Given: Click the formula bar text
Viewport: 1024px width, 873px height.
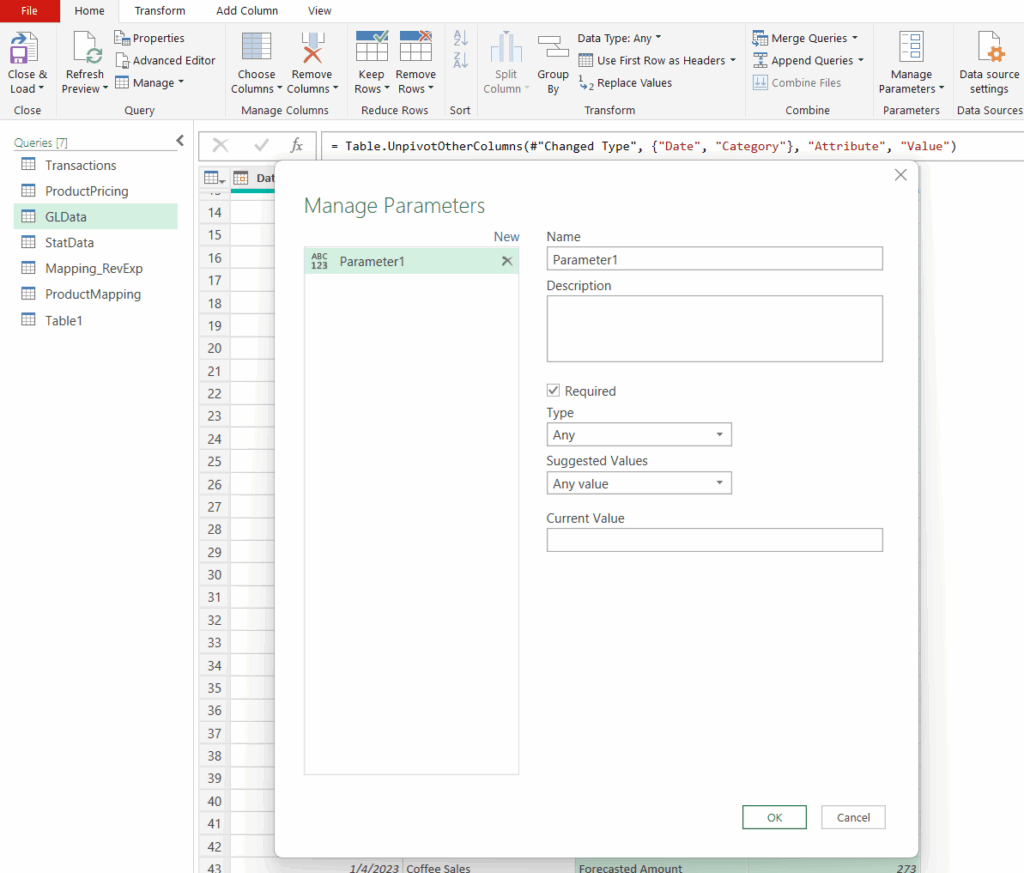Looking at the screenshot, I should point(644,146).
